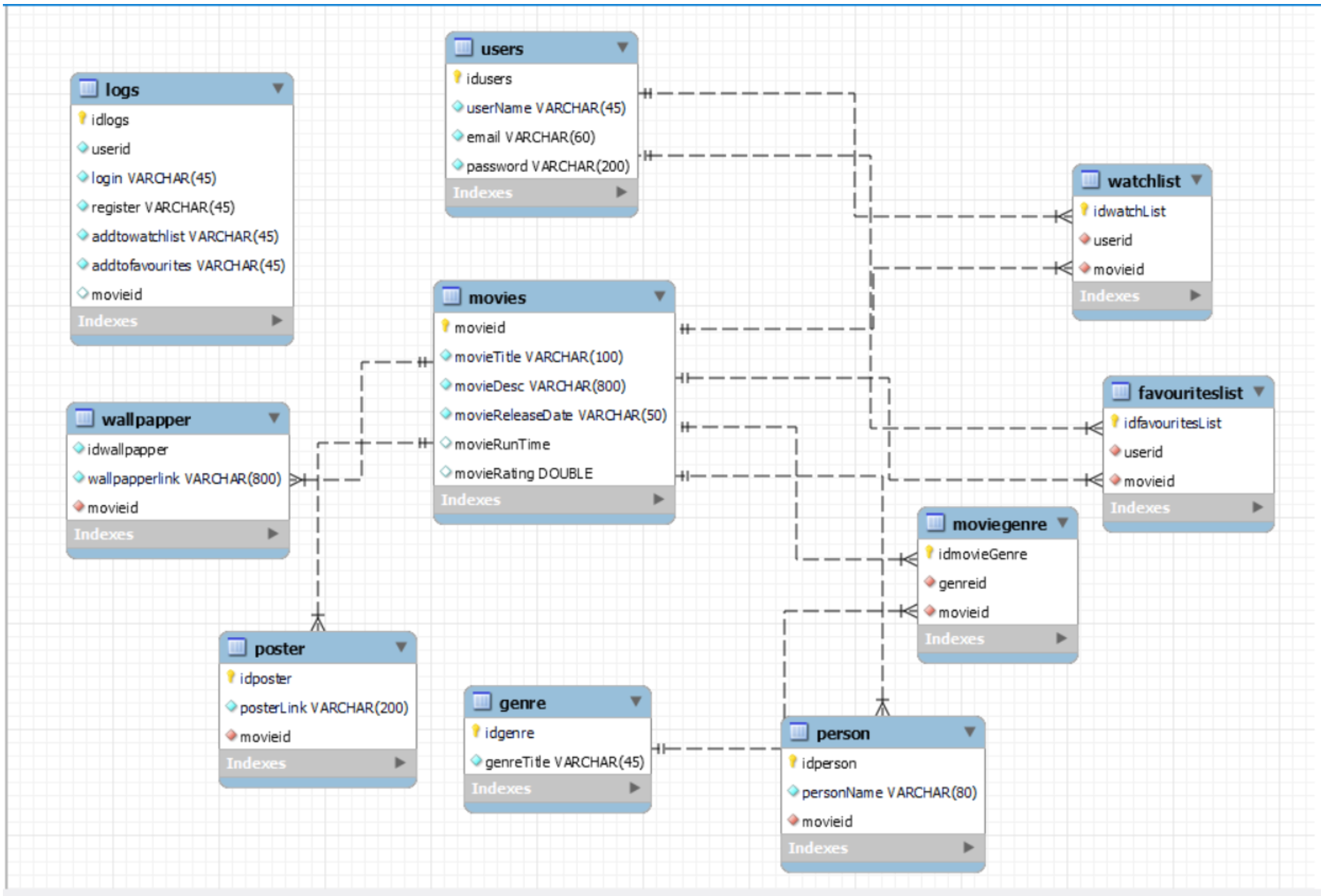The width and height of the screenshot is (1321, 896).
Task: Select the wallpapperlink VARCHAR(800) column
Action: tap(184, 478)
